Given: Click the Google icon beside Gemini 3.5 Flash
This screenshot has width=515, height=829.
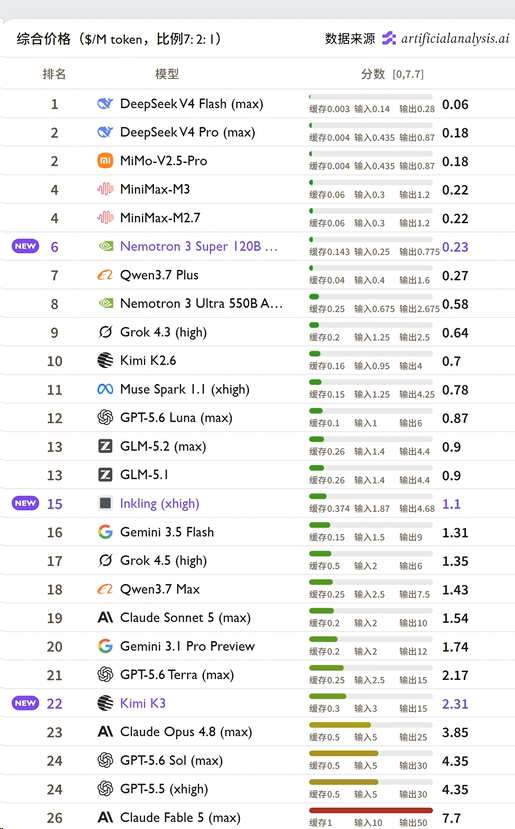Looking at the screenshot, I should 105,532.
